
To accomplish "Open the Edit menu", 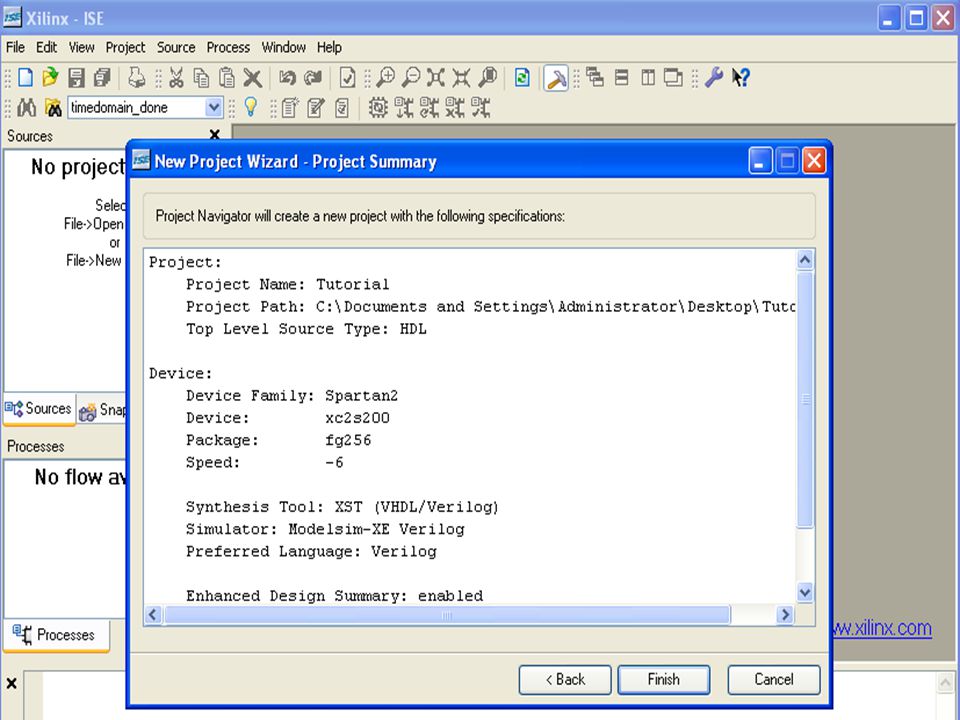I will pos(47,47).
